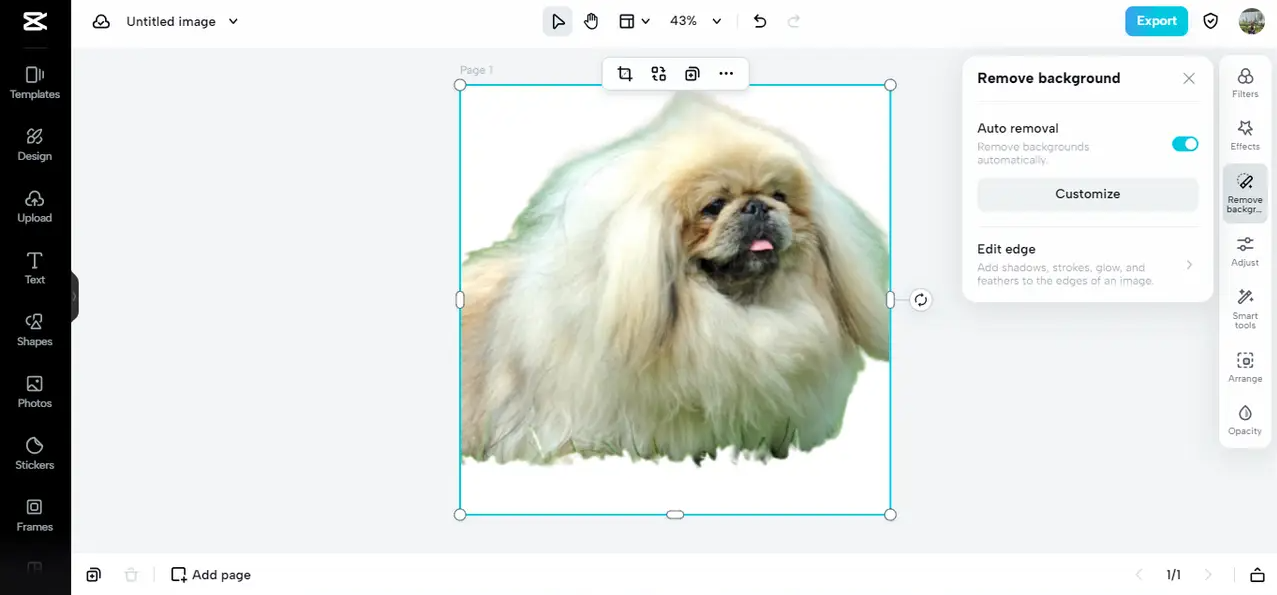
Task: Close the Remove background panel
Action: (x=1188, y=78)
